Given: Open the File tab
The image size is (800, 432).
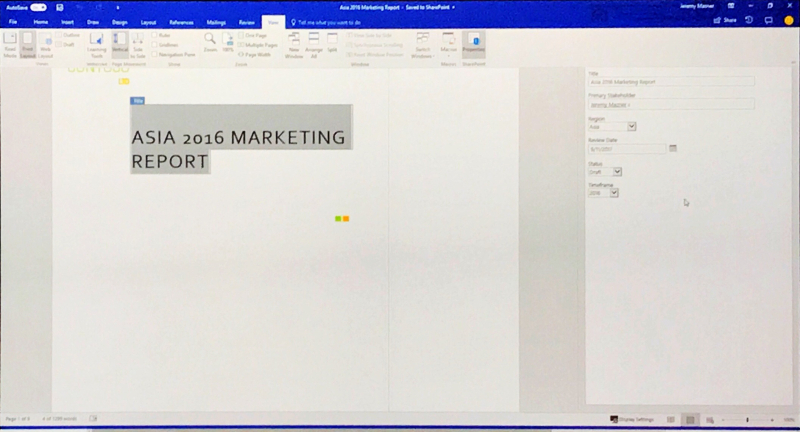Looking at the screenshot, I should coord(13,22).
